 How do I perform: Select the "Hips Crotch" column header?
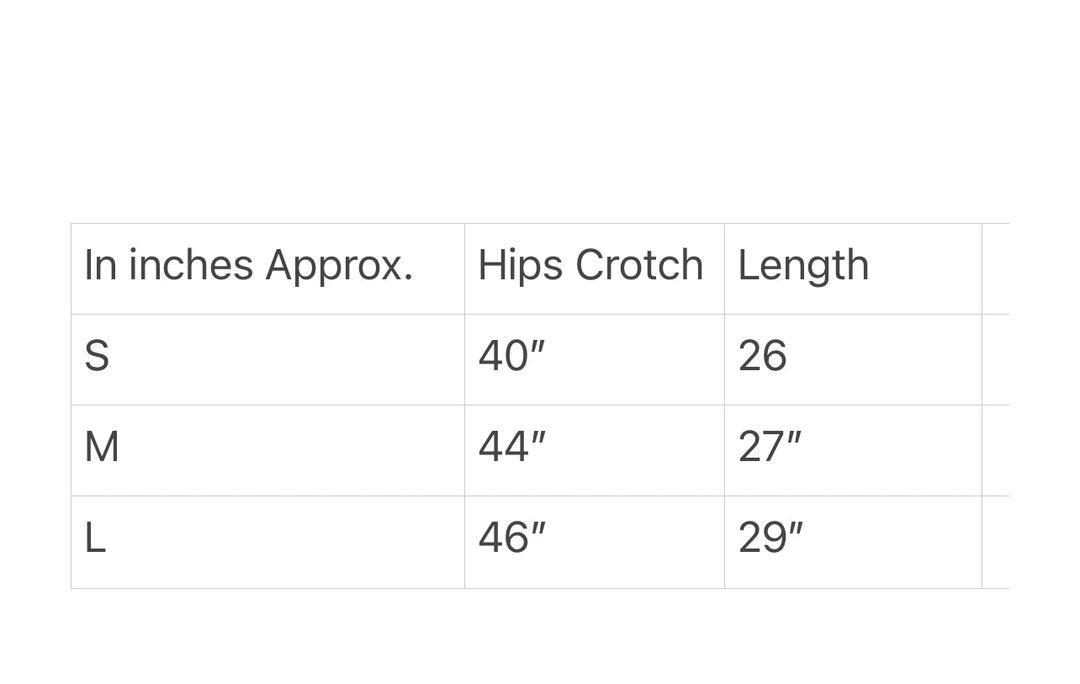(x=590, y=266)
